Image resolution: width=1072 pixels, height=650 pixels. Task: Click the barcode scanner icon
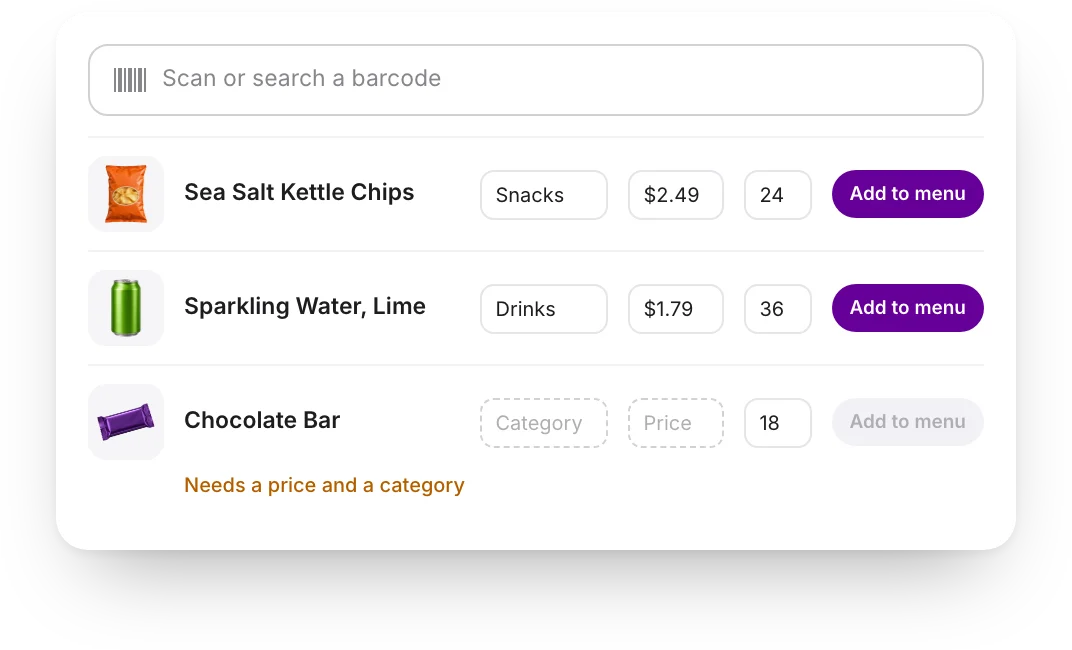coord(130,80)
